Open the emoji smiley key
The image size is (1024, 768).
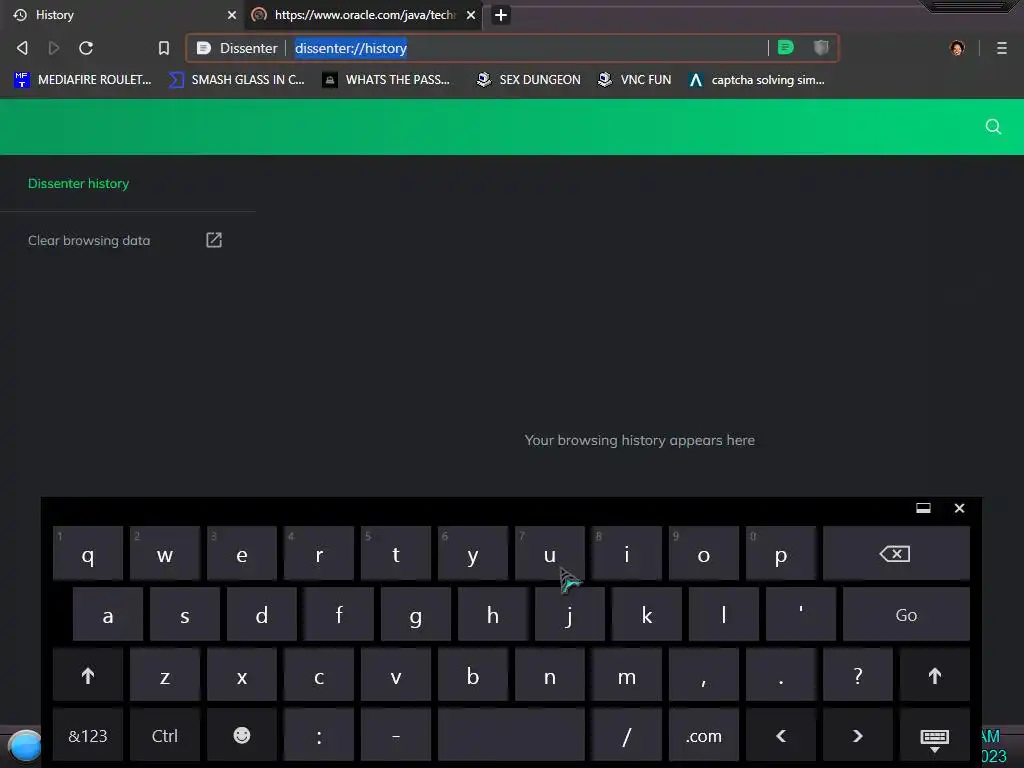242,736
